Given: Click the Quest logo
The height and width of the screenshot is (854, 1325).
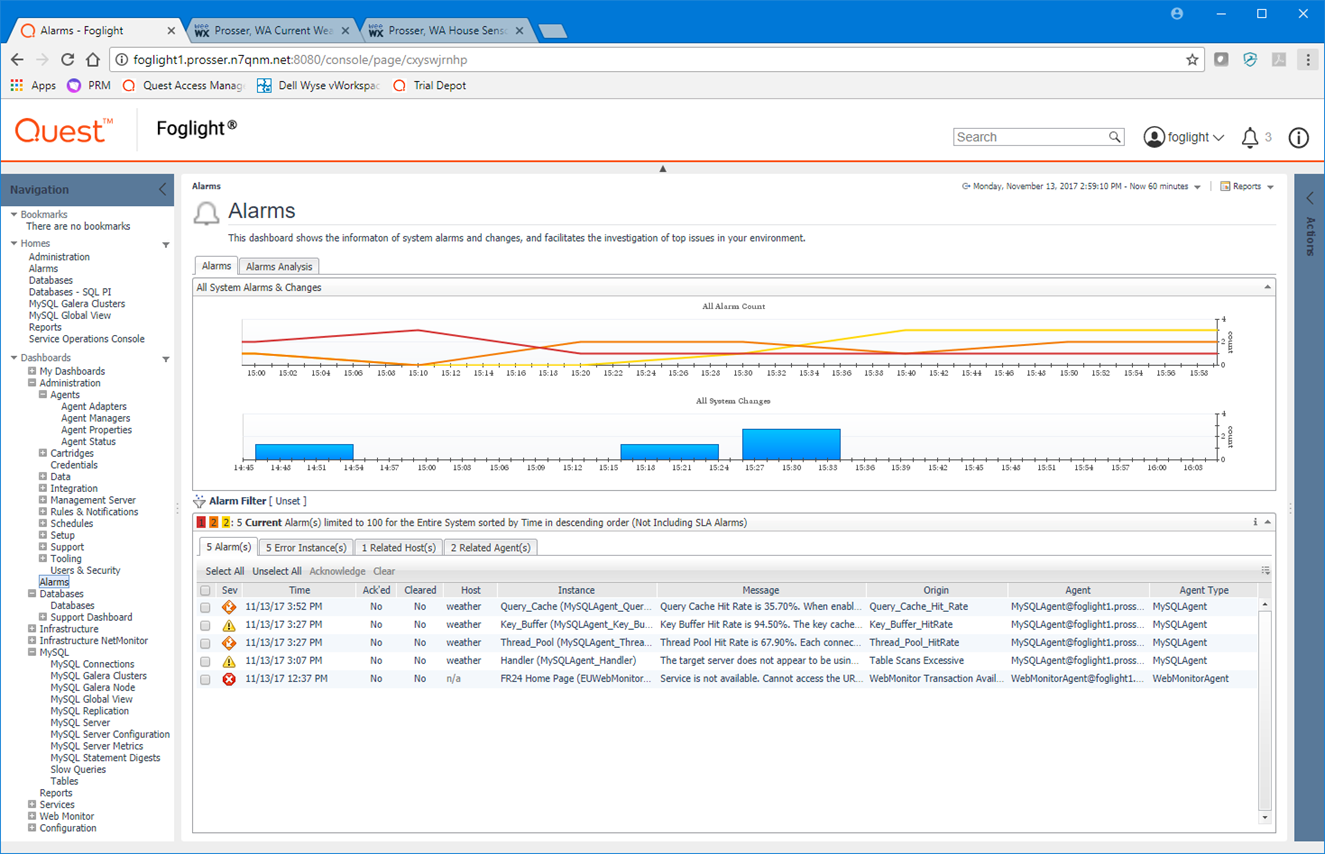Looking at the screenshot, I should pos(64,131).
